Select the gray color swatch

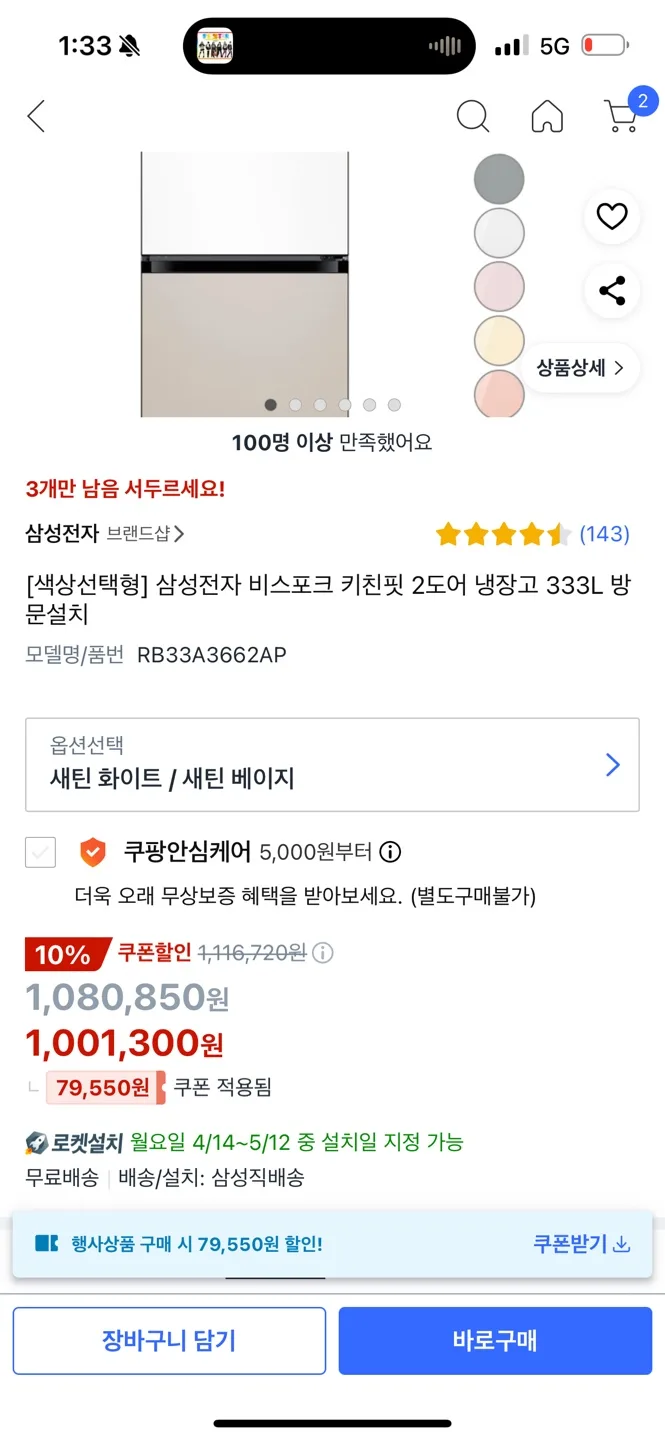pyautogui.click(x=499, y=179)
